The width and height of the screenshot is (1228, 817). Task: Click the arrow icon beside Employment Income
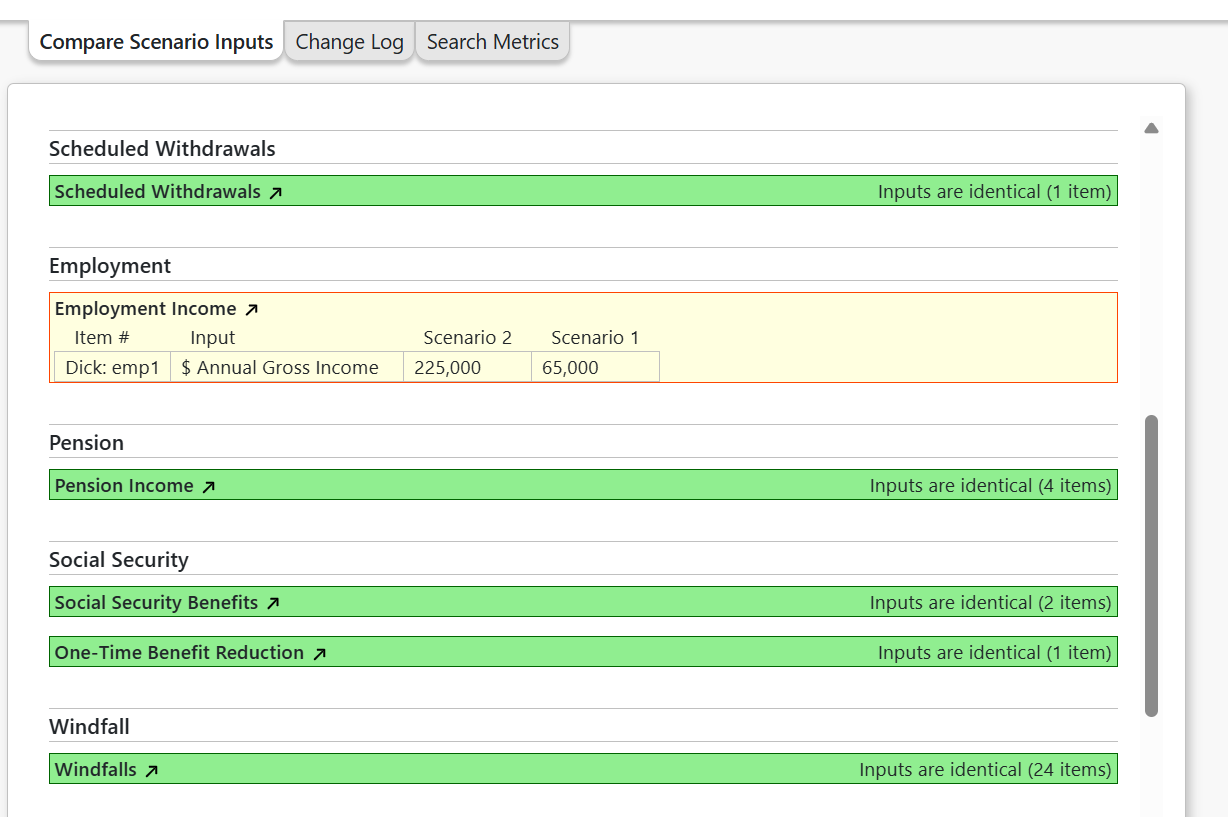point(252,310)
